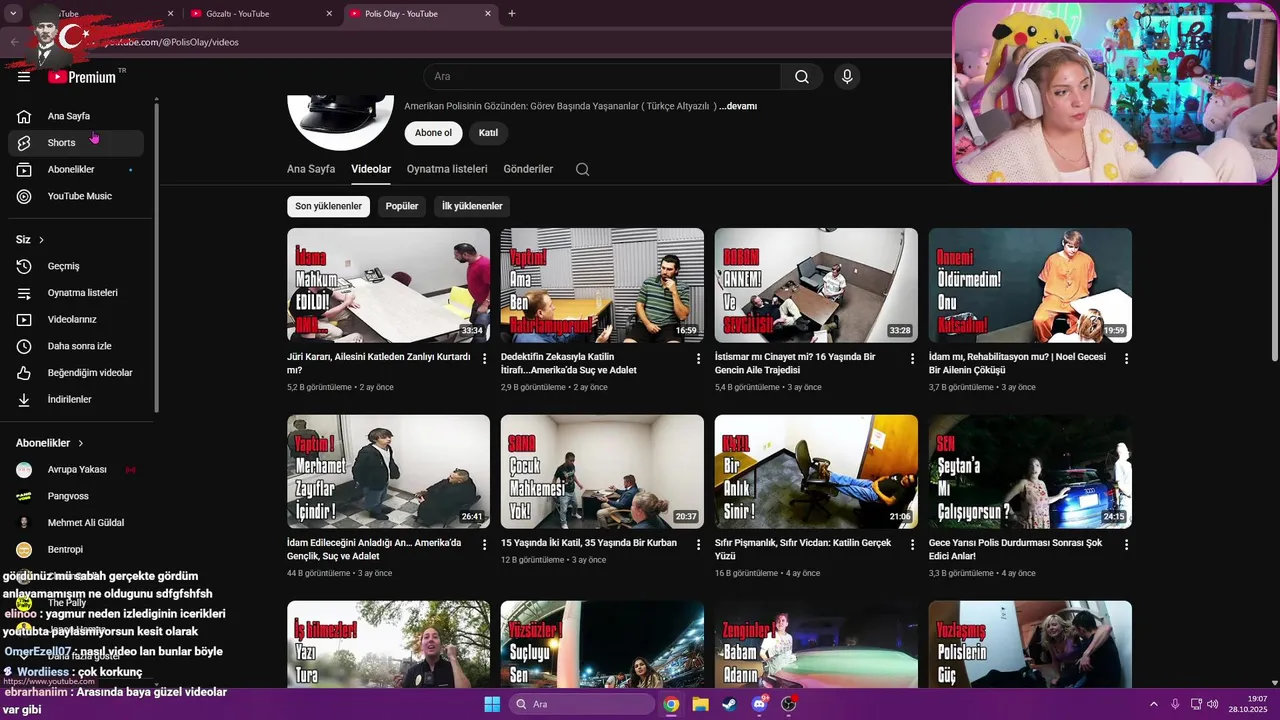Open Beğendiğim videolar list
This screenshot has width=1280, height=720.
click(x=76, y=373)
